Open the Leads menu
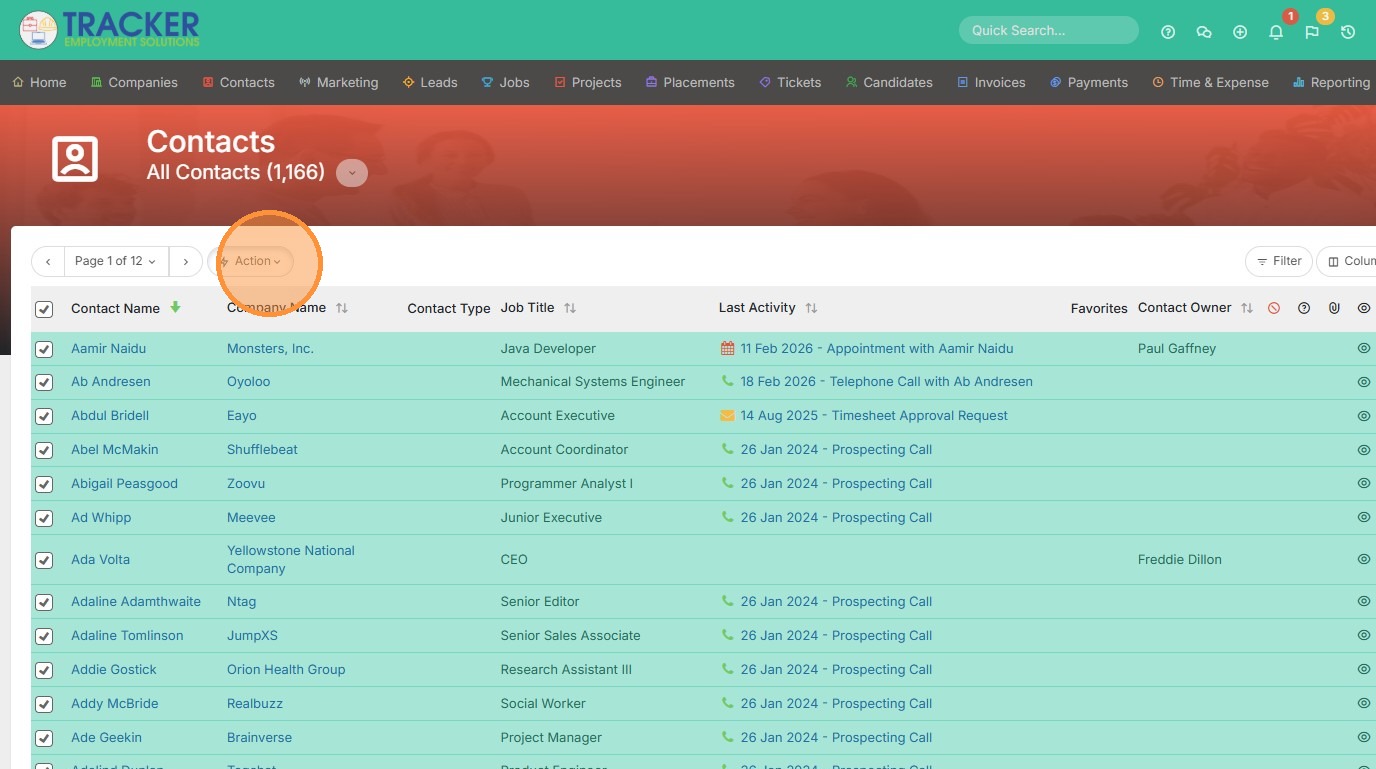Screen dimensions: 1376x769 [430, 83]
